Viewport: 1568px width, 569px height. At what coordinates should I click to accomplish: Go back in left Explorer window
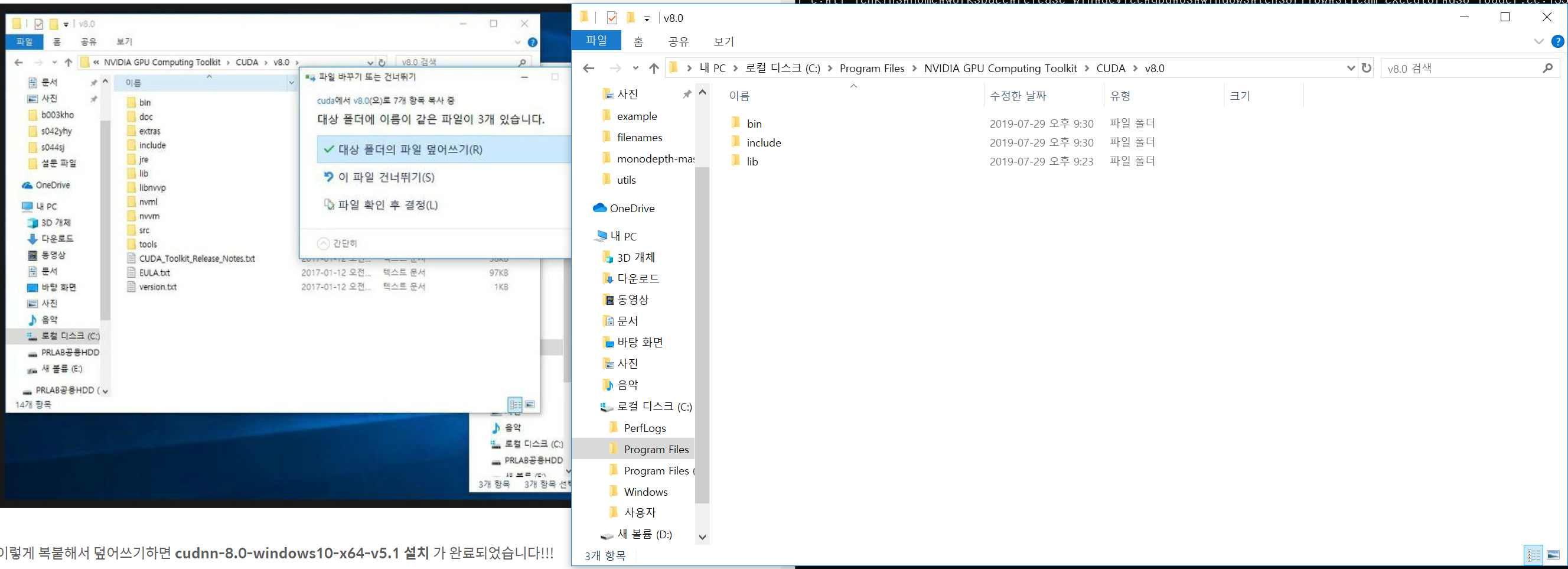pyautogui.click(x=19, y=62)
